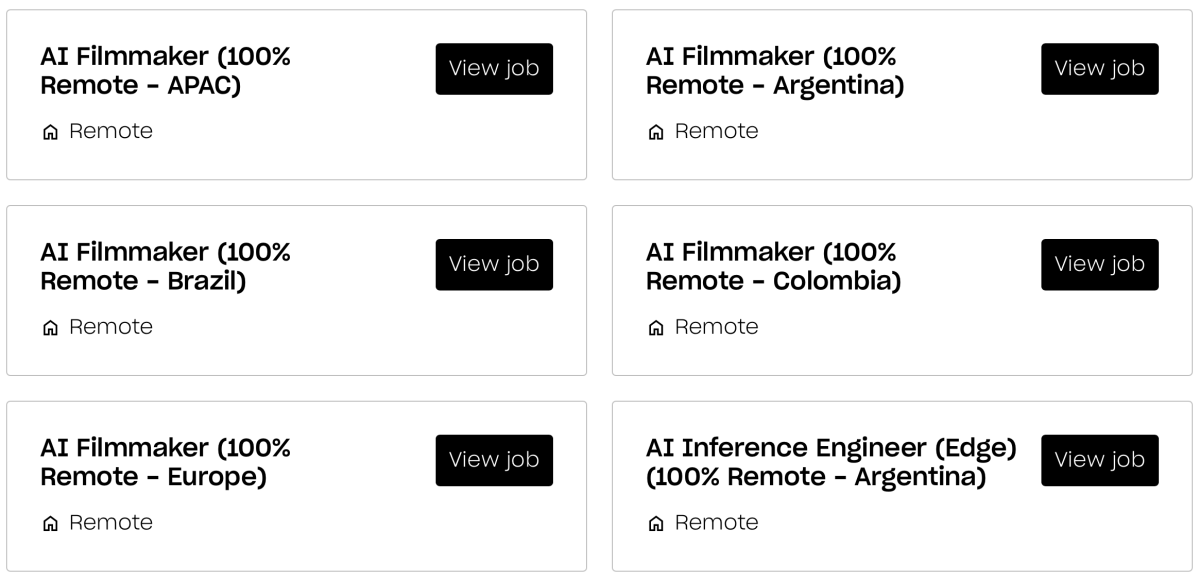Click the AI Inference Engineer (Edge) title
This screenshot has width=1200, height=581.
(830, 463)
